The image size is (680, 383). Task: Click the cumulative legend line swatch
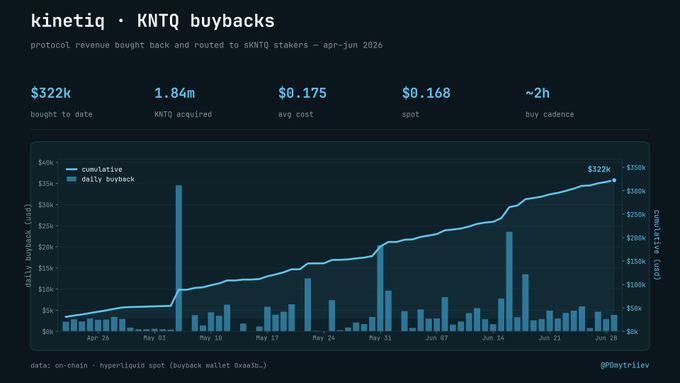point(72,169)
